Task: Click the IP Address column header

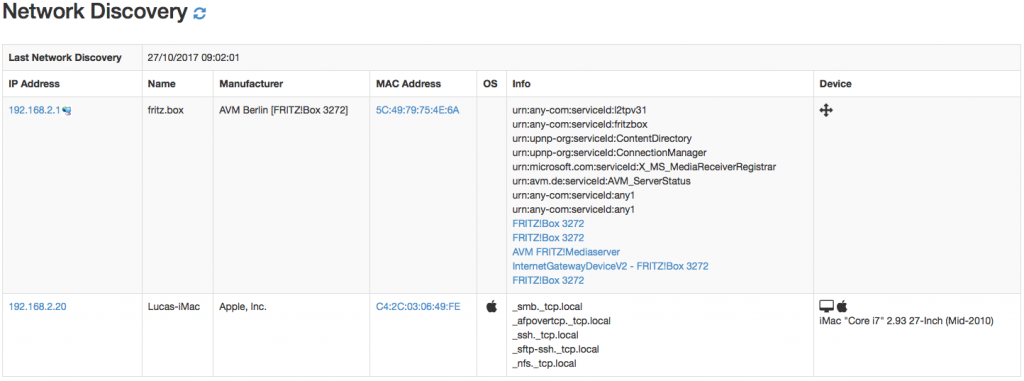Action: point(34,84)
